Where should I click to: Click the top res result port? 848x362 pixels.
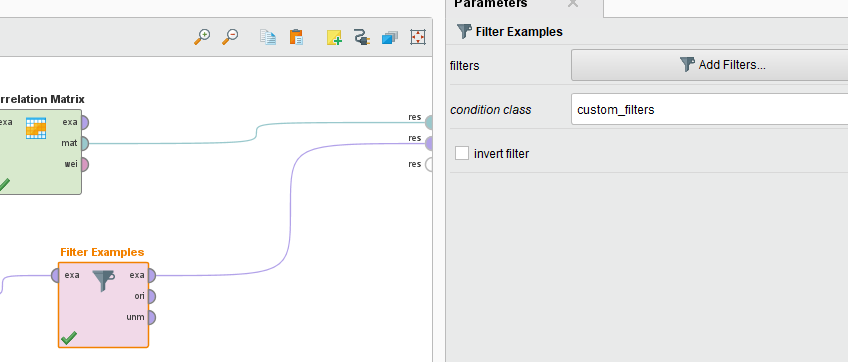[429, 123]
